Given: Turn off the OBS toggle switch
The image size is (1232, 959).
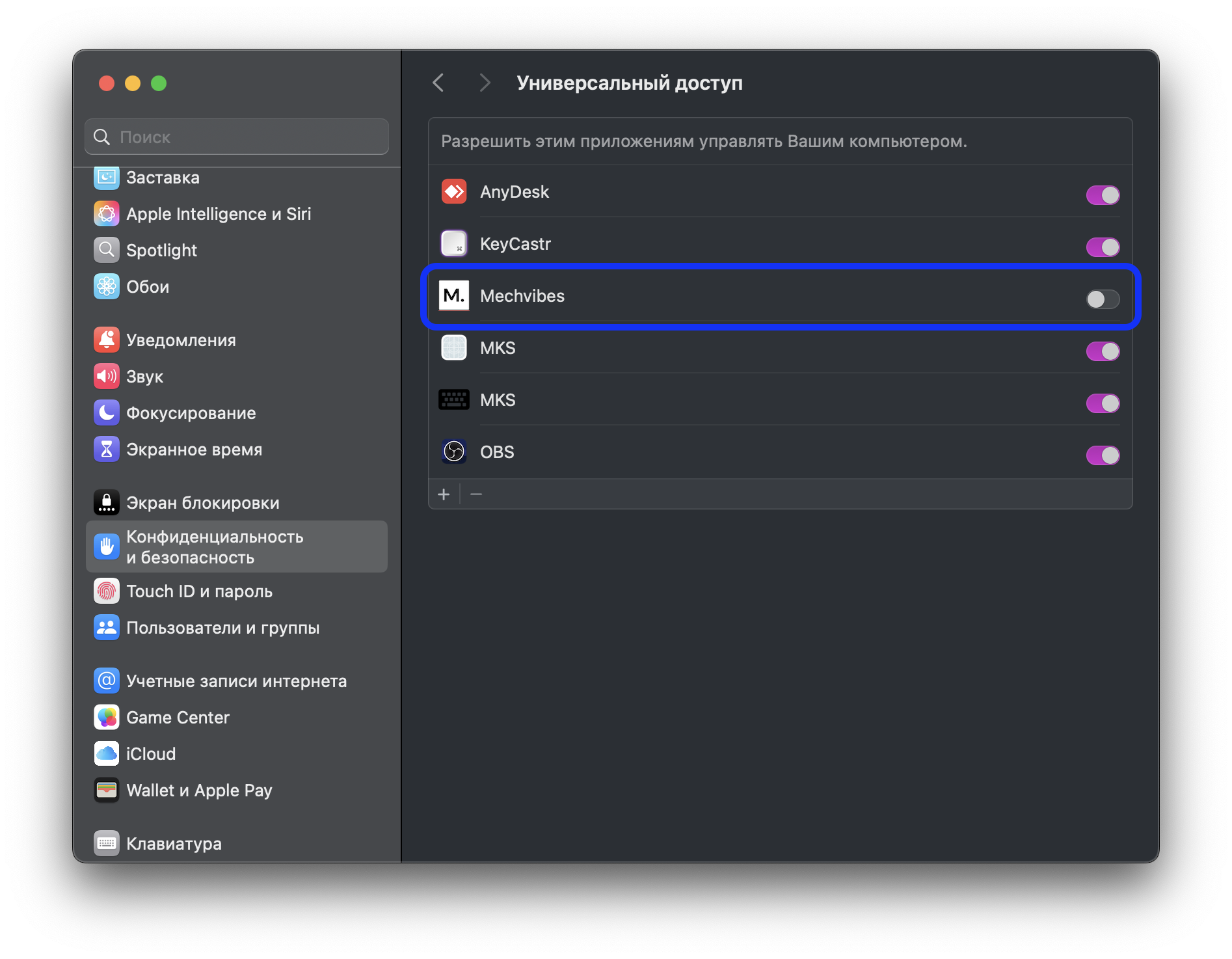Looking at the screenshot, I should click(x=1102, y=455).
